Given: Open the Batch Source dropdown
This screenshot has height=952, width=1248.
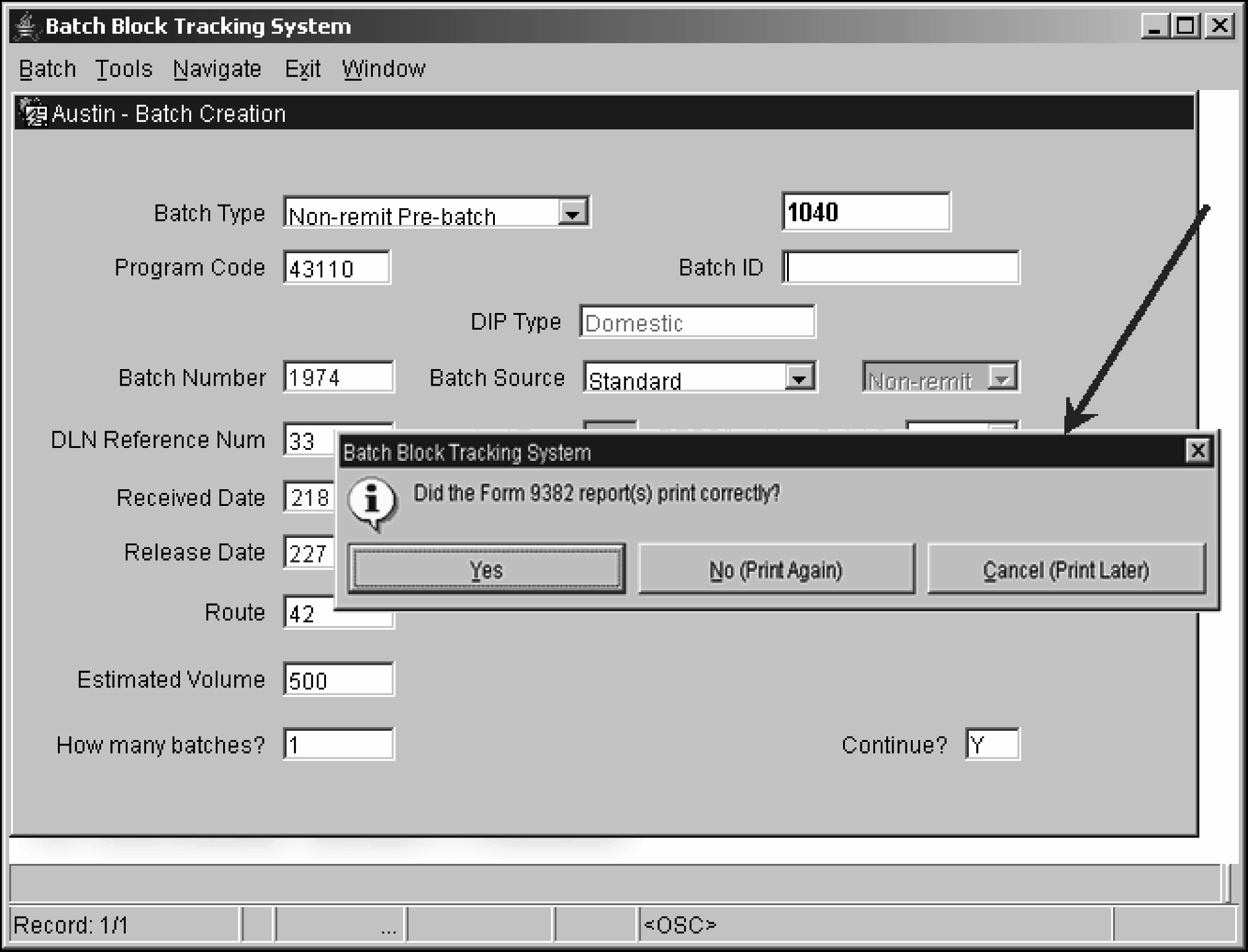Looking at the screenshot, I should coord(799,378).
